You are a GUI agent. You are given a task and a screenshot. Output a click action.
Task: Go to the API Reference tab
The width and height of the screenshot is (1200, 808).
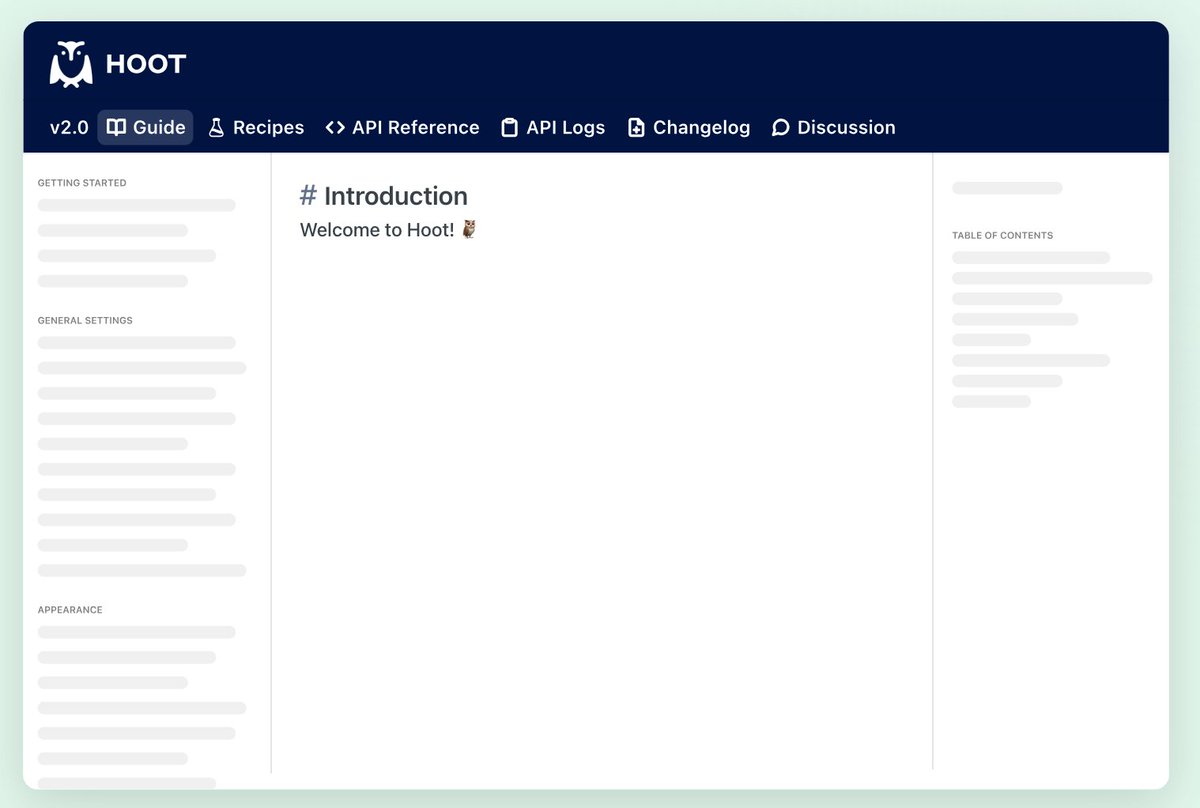402,127
